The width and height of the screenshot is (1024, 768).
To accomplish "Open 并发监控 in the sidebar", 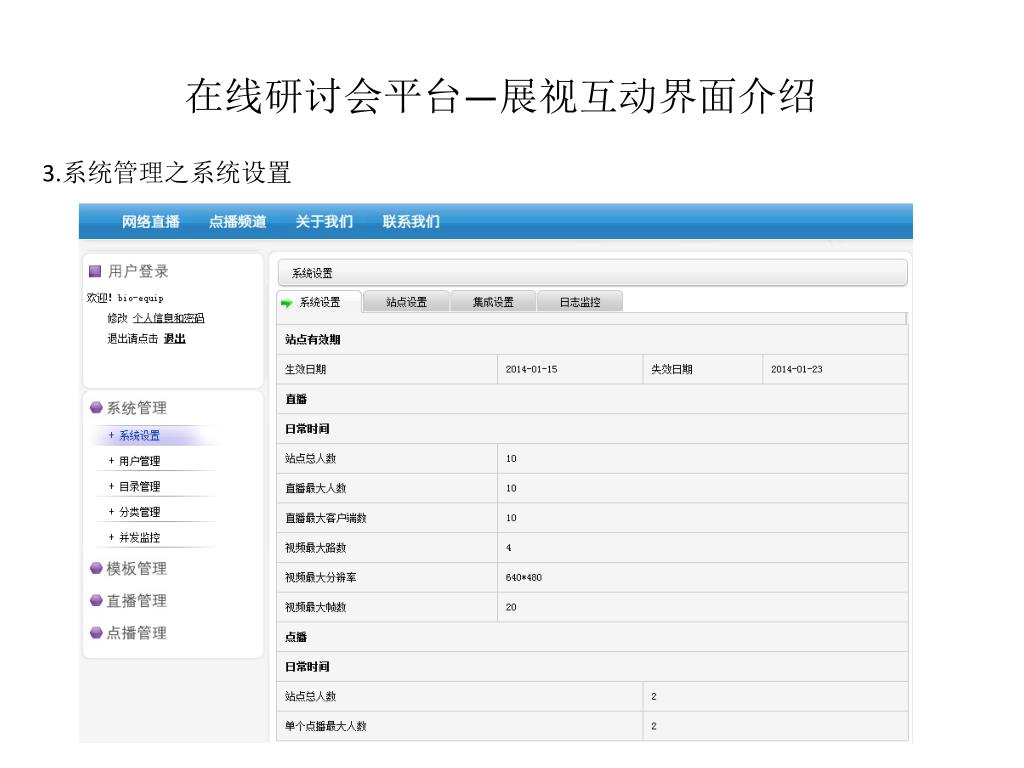I will [139, 537].
